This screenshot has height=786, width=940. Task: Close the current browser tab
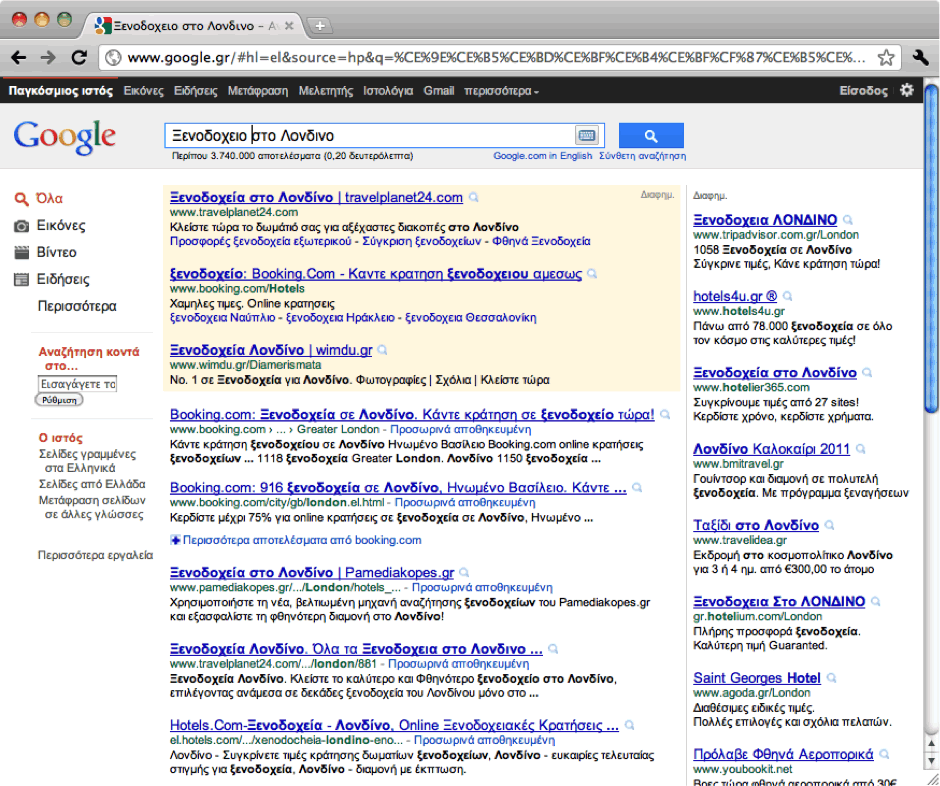[x=289, y=26]
